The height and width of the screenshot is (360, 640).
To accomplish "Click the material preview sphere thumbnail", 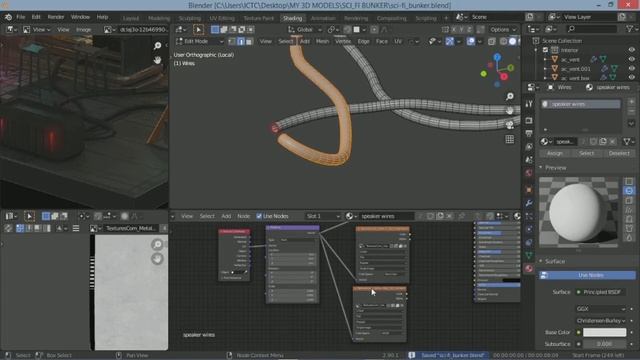I will (579, 212).
